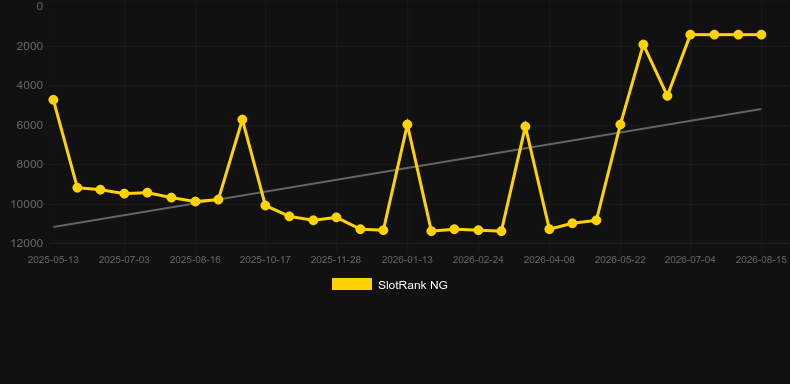Select the last data point at 2026-08-15

click(761, 34)
